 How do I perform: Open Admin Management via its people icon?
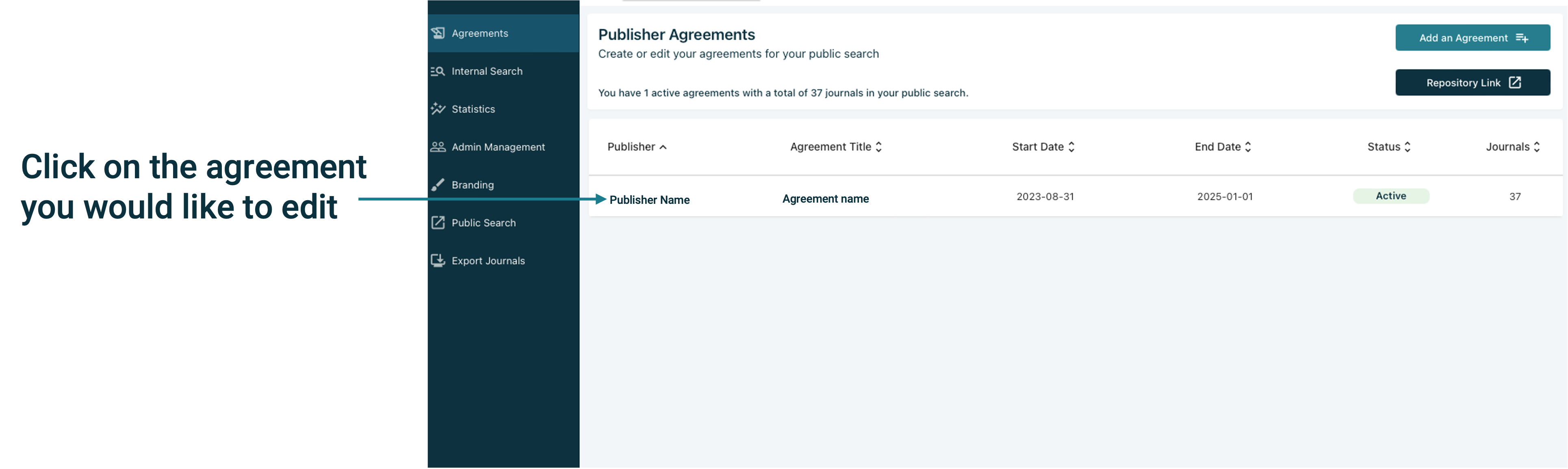pyautogui.click(x=438, y=147)
